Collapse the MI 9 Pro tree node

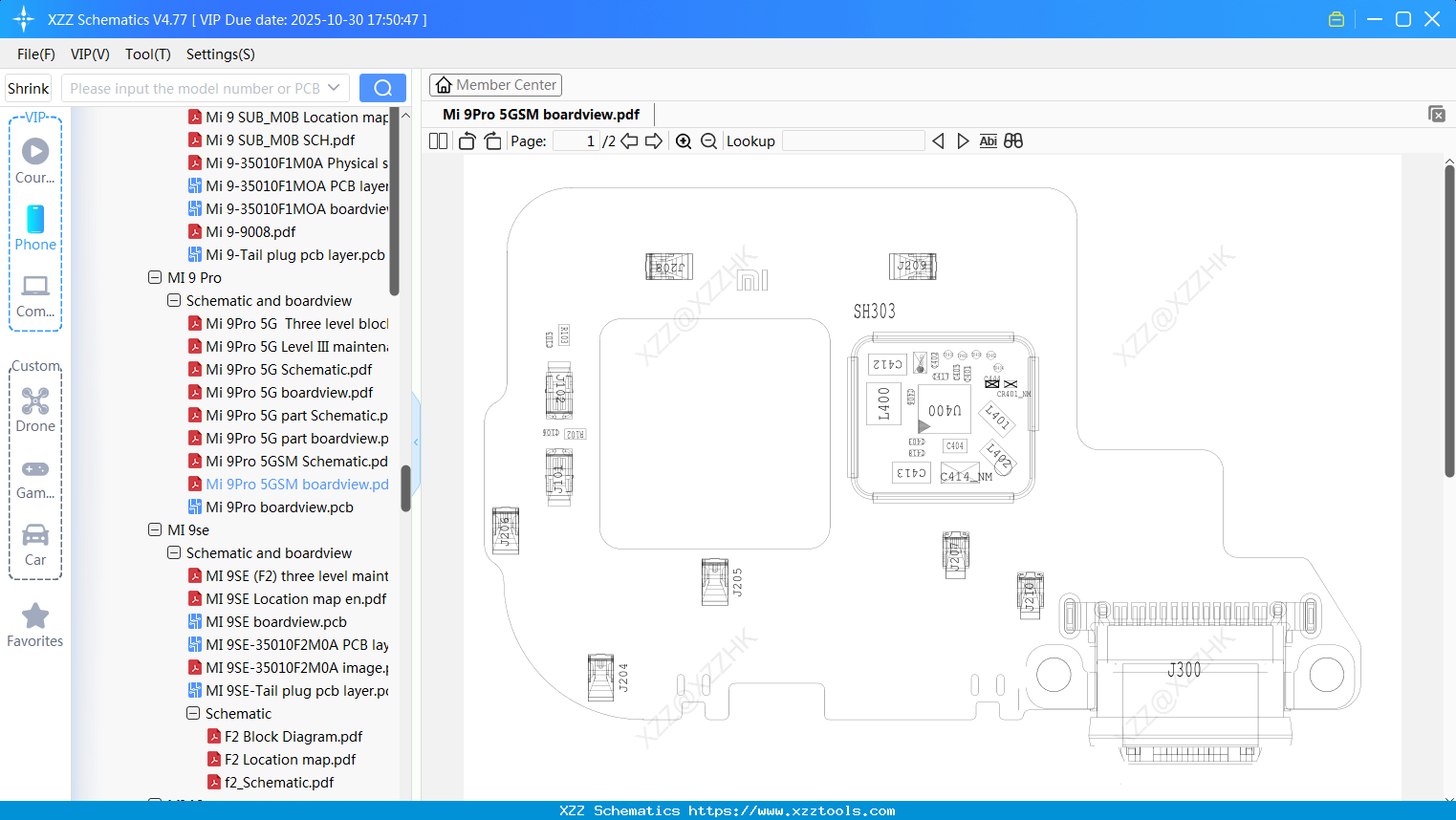tap(155, 277)
